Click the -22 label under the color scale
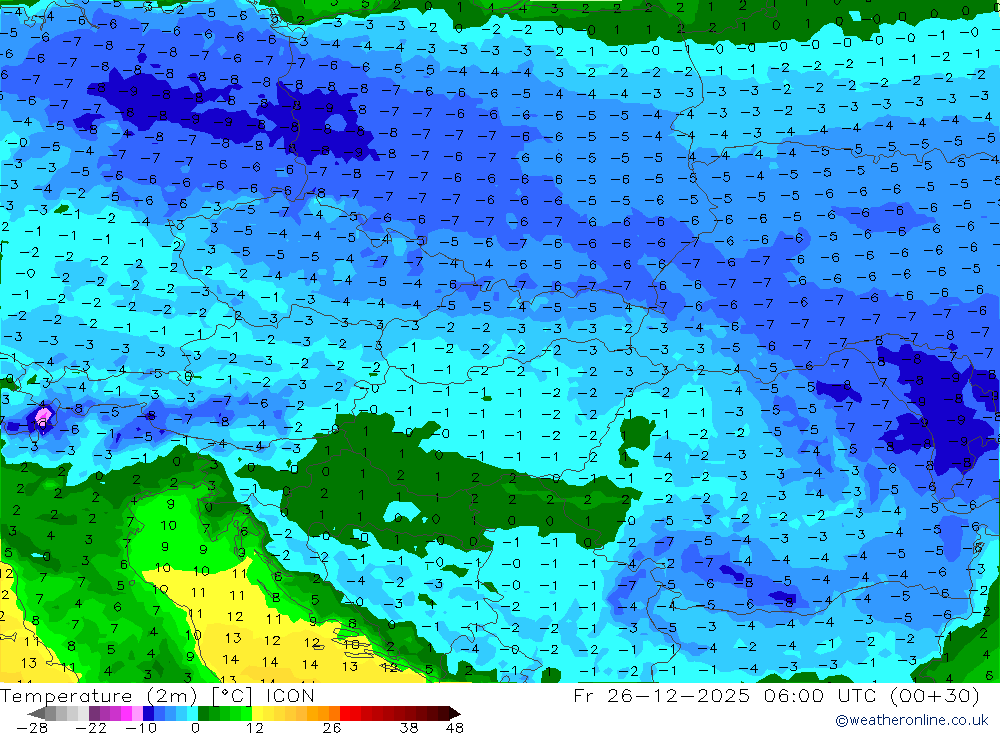 click(91, 728)
